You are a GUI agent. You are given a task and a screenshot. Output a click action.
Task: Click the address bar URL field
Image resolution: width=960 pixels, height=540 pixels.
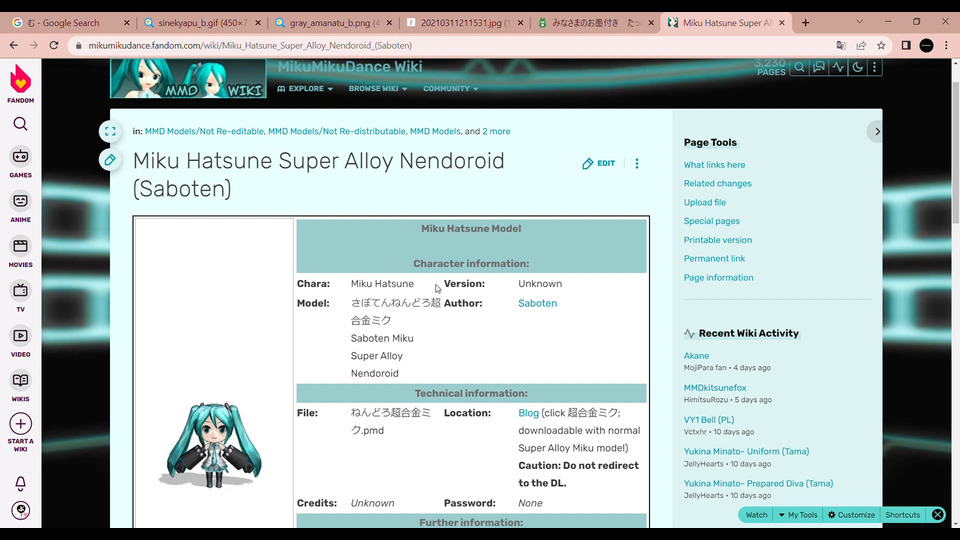453,45
